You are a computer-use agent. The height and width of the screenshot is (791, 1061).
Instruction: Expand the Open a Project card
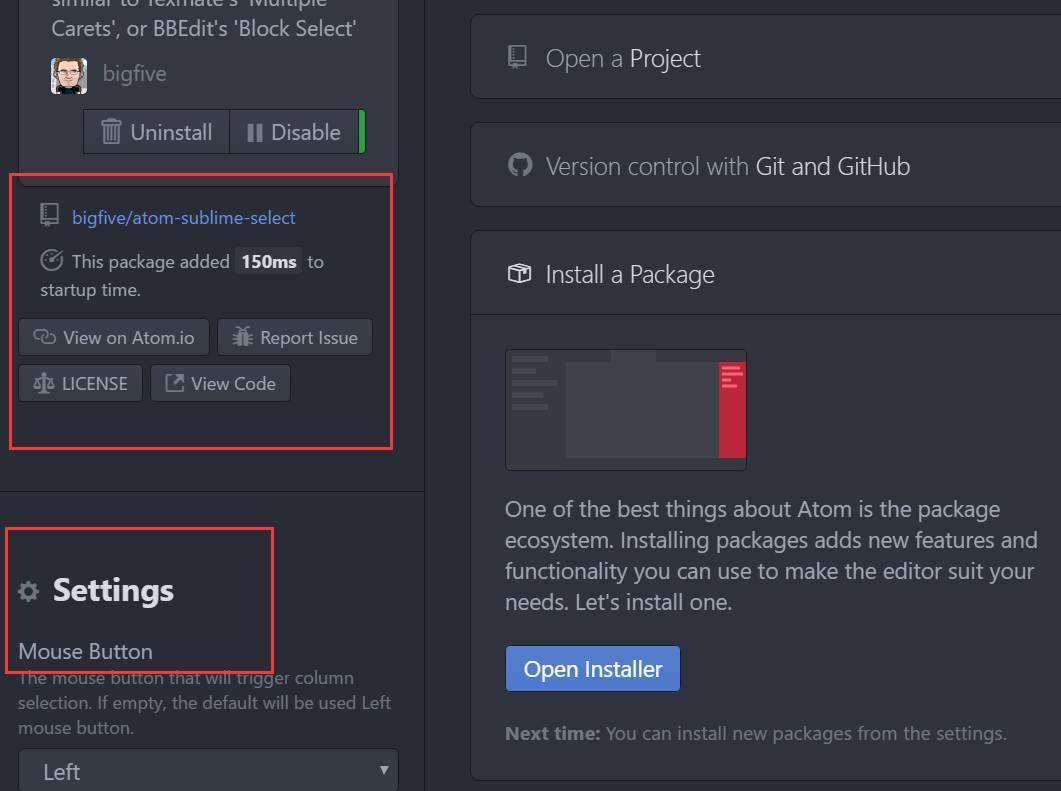pyautogui.click(x=765, y=57)
